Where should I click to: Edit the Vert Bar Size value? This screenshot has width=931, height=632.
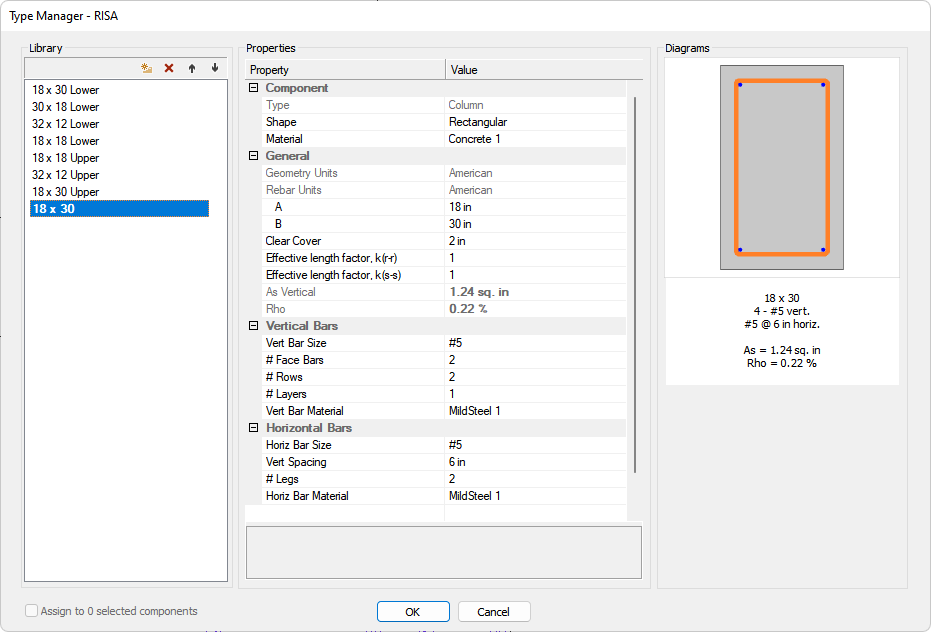[535, 343]
